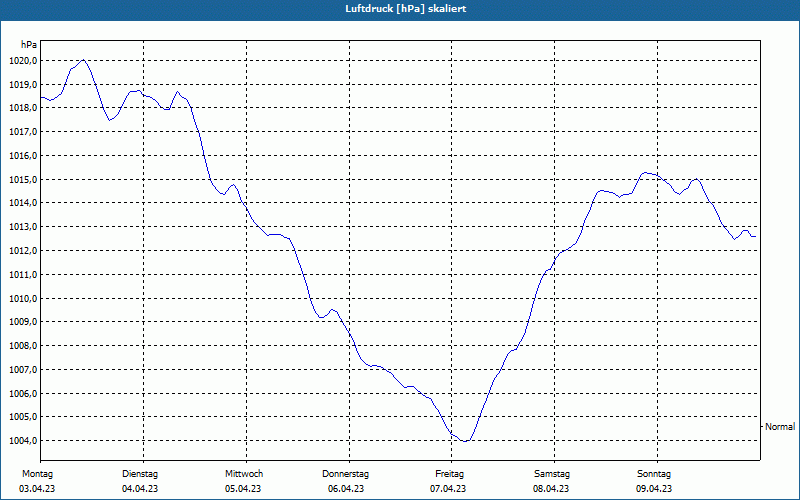The image size is (800, 500).
Task: Click the pressure curve's peak at 1020 hPa
Action: (83, 60)
